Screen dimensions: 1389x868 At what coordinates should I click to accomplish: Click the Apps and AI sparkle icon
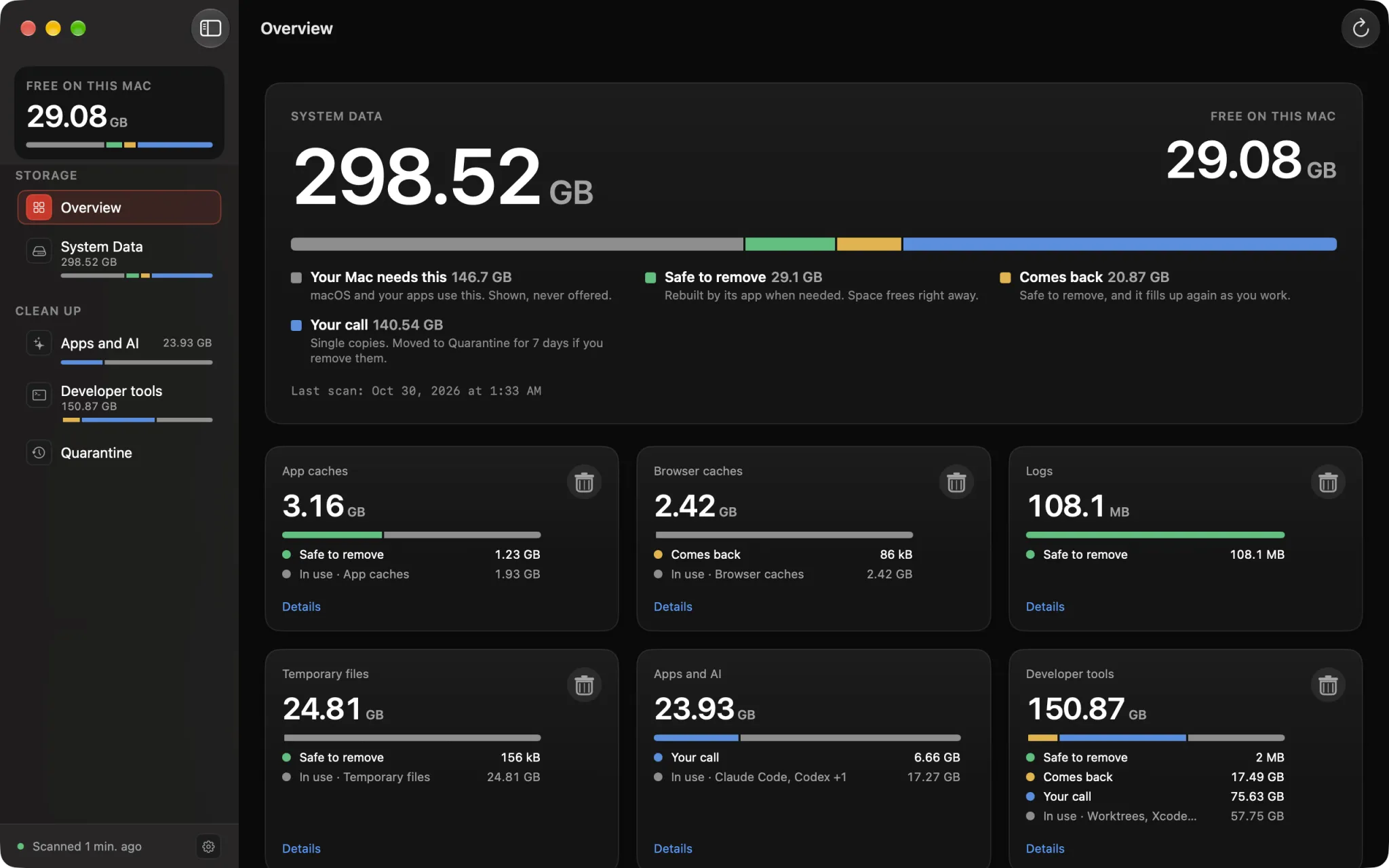39,343
